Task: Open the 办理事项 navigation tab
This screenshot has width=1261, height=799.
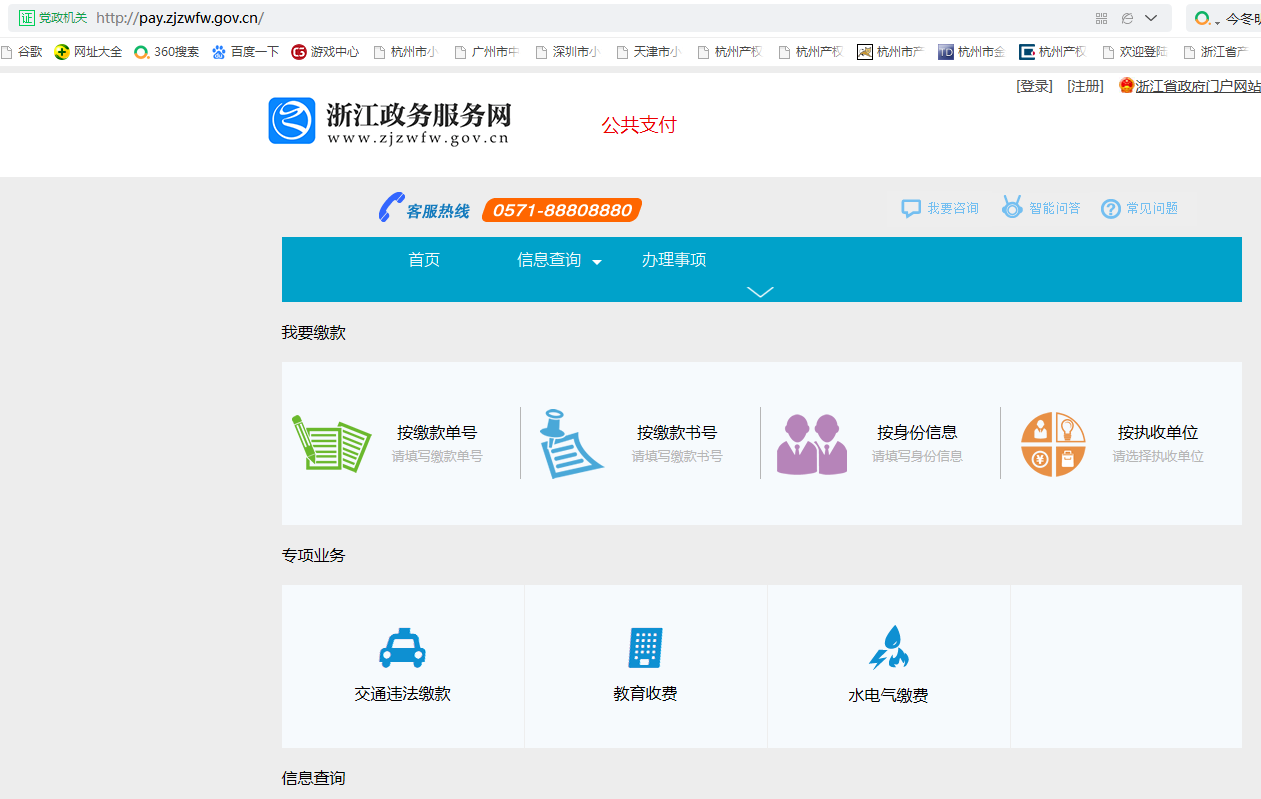Action: (674, 260)
